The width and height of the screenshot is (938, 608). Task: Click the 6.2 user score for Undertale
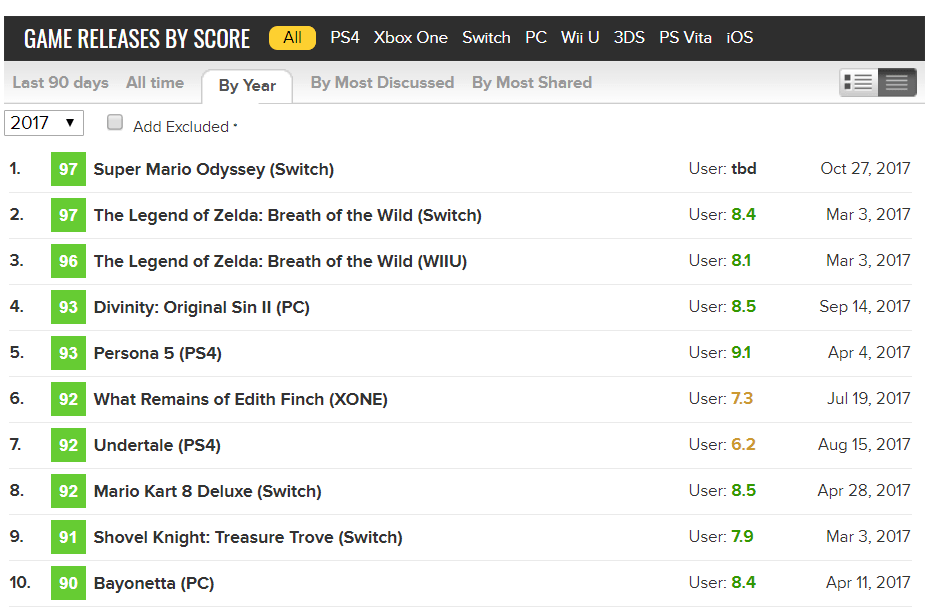click(744, 445)
